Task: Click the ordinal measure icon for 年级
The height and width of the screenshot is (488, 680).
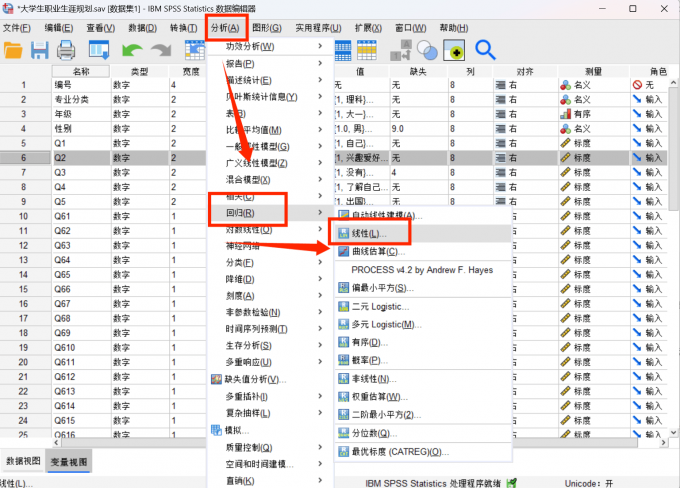Action: click(x=566, y=114)
